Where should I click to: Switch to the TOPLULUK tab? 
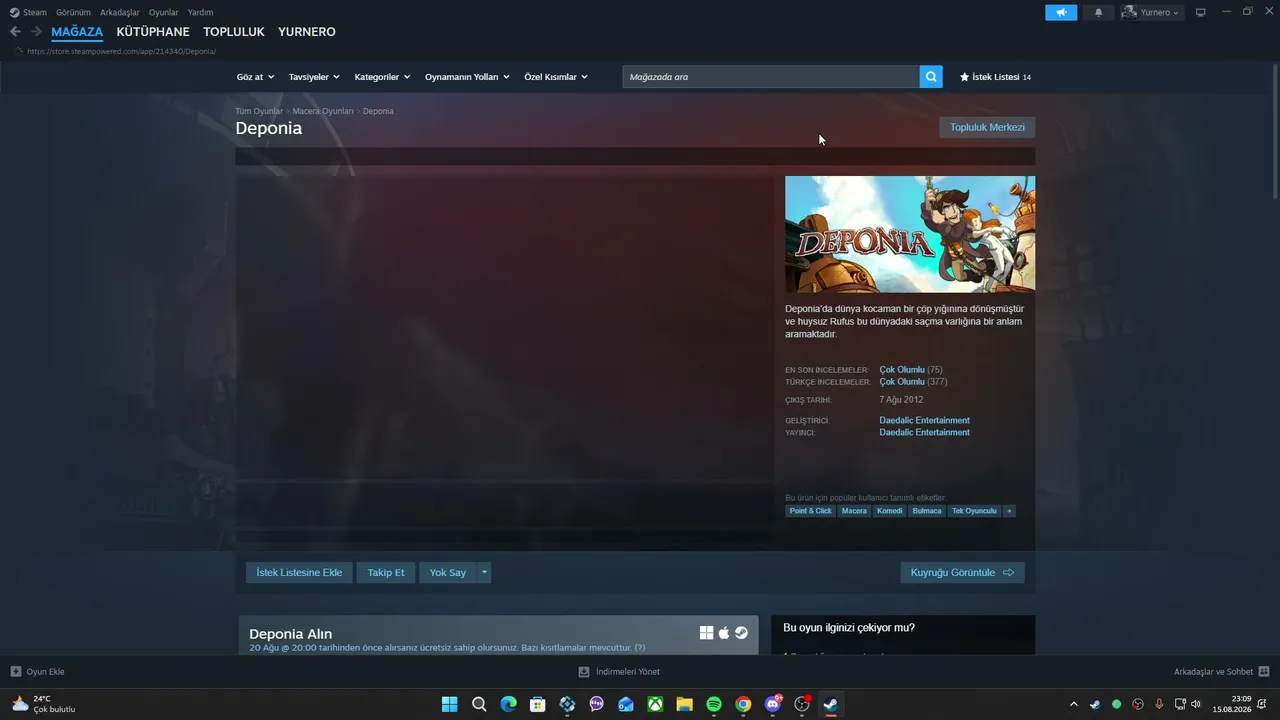pyautogui.click(x=234, y=32)
